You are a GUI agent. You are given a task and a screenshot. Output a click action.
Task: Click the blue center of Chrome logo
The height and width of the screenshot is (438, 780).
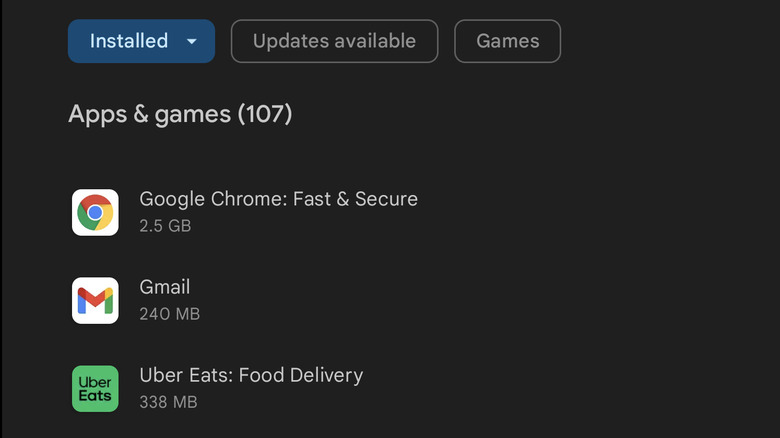pos(95,212)
